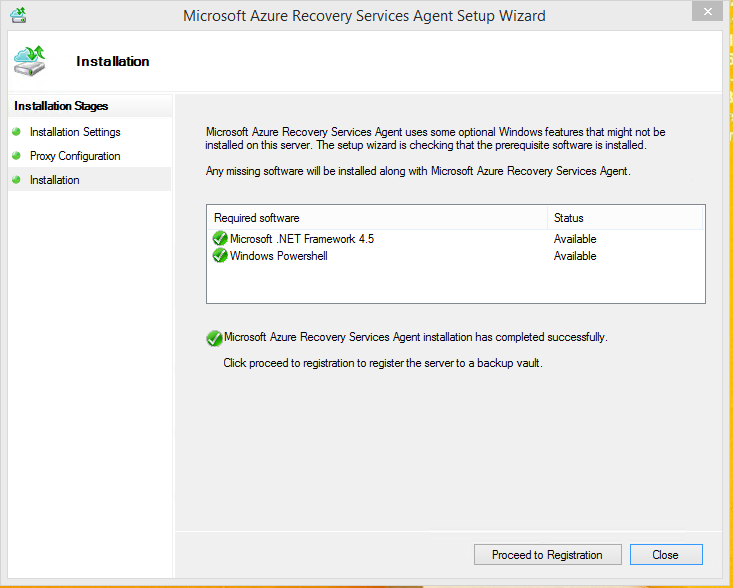Click green checkmark next to Windows Powershell
The height and width of the screenshot is (588, 733).
pyautogui.click(x=220, y=256)
